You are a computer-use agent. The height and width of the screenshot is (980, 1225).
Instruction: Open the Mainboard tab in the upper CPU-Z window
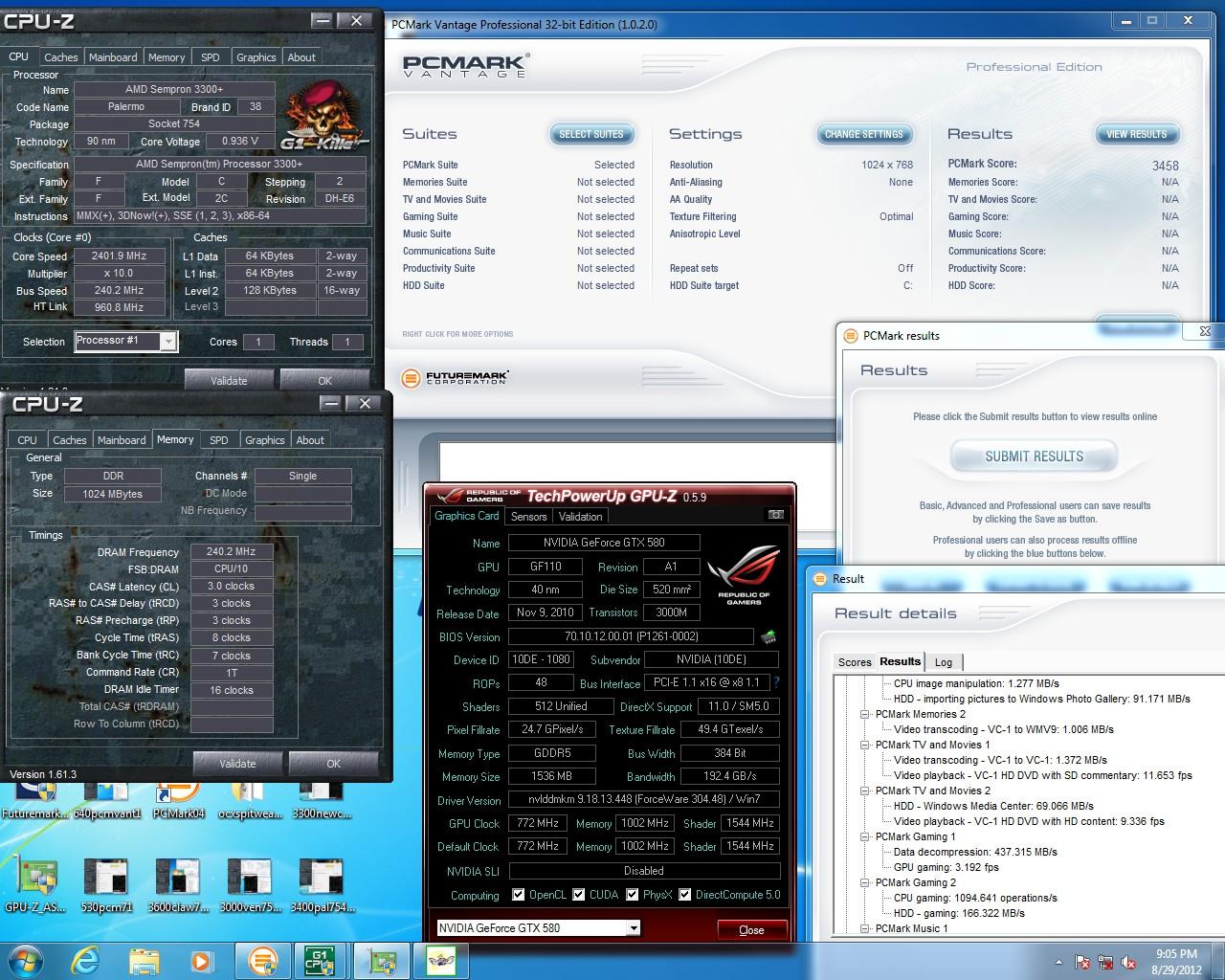pos(113,57)
